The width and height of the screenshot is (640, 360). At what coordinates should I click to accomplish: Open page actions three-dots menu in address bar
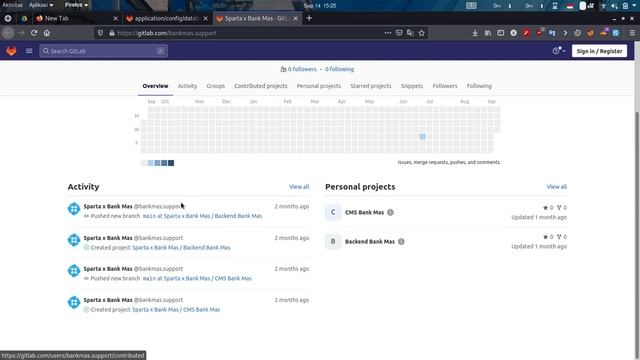(x=387, y=33)
